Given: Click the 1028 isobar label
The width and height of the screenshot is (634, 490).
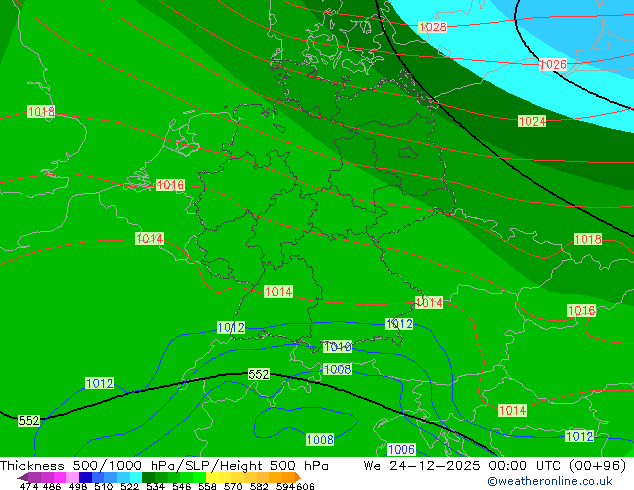Looking at the screenshot, I should (432, 27).
